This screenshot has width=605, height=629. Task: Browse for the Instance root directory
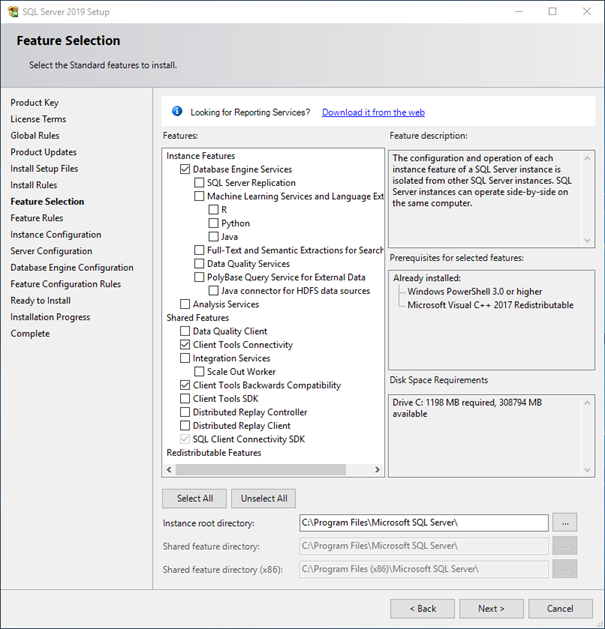[564, 523]
